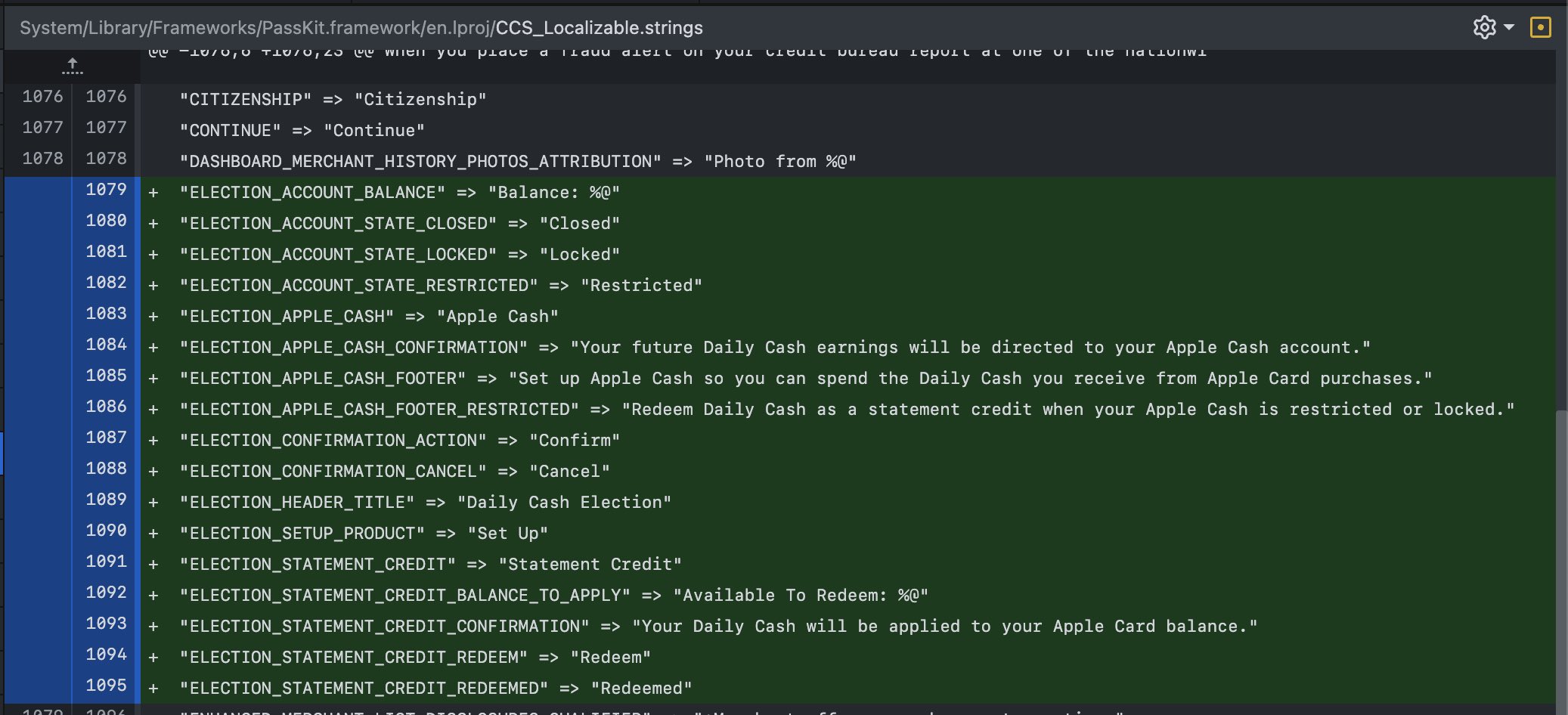This screenshot has width=1568, height=715.
Task: Click the ELECTION_STATEMENT_CREDIT_REDEEMED "Redeemed" line
Action: 435,688
